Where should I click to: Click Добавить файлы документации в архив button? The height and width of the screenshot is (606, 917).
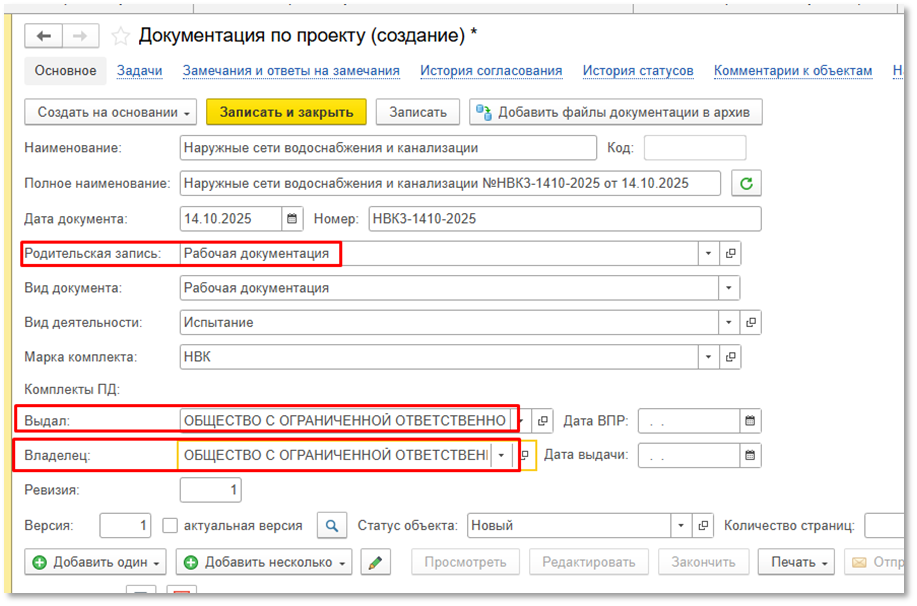coord(616,112)
